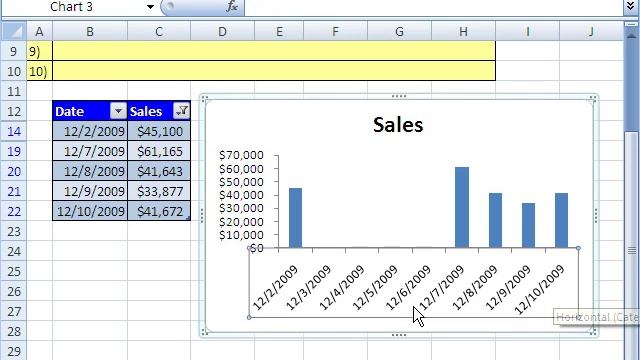Image resolution: width=640 pixels, height=360 pixels.
Task: Click the 12/7/2009 bar in chart
Action: pyautogui.click(x=462, y=207)
